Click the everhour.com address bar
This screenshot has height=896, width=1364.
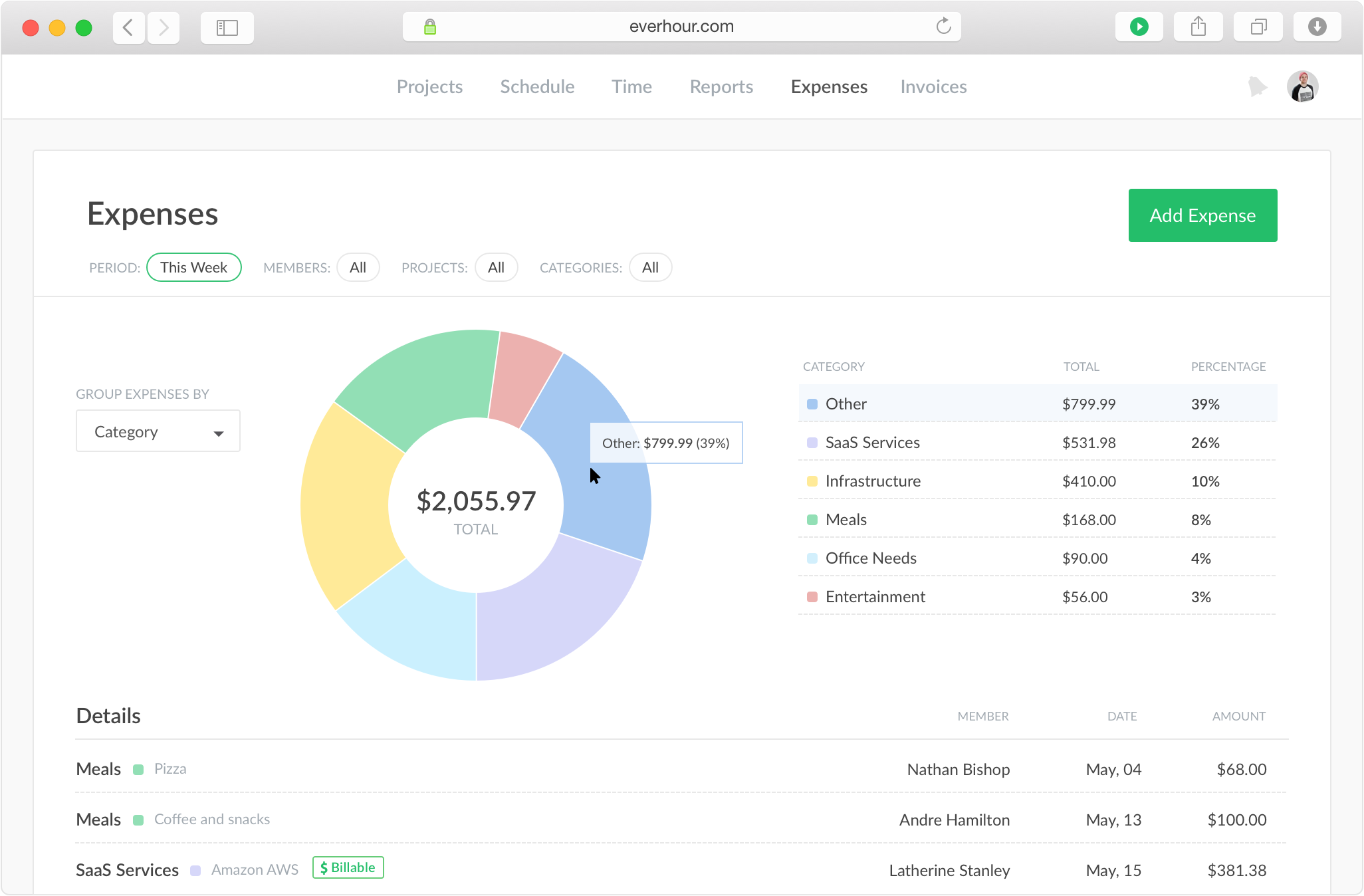pyautogui.click(x=681, y=27)
